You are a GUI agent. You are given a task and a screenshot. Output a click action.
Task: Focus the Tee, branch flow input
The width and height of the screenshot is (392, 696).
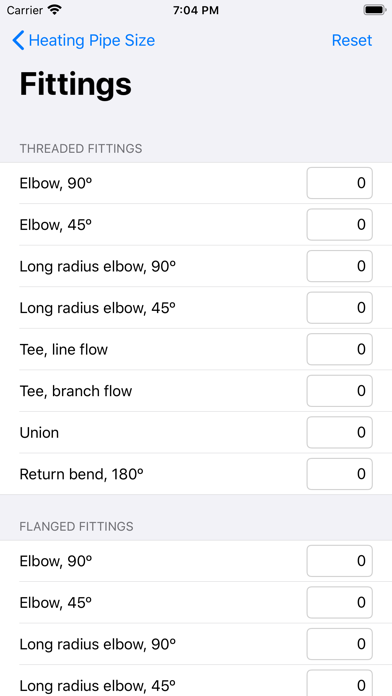pos(340,391)
